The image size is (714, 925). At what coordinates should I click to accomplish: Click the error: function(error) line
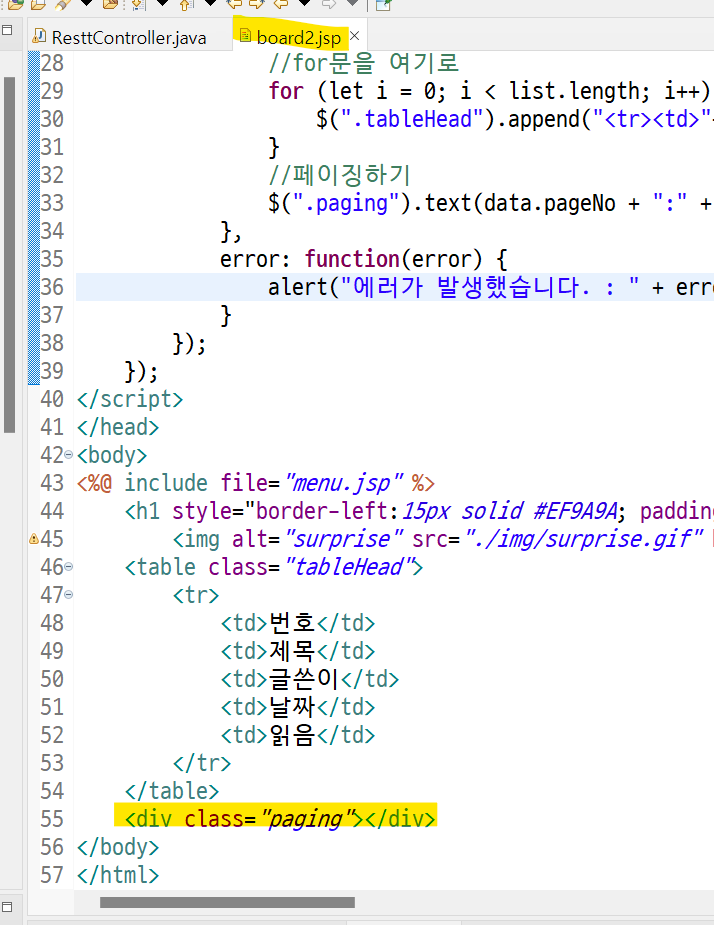pos(363,260)
